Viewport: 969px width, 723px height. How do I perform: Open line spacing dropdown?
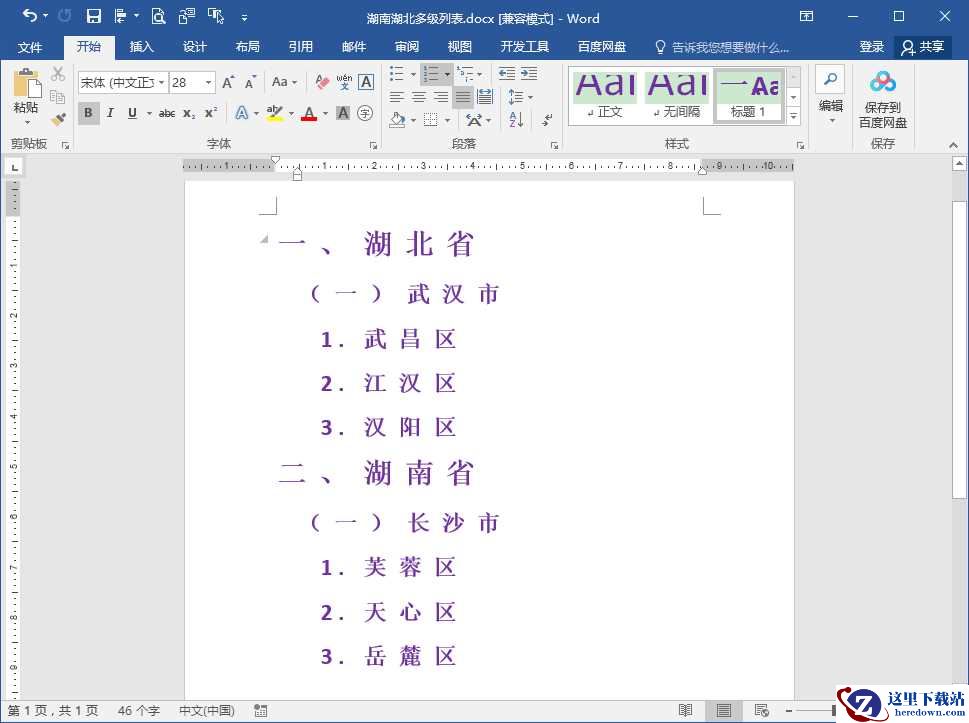coord(520,97)
